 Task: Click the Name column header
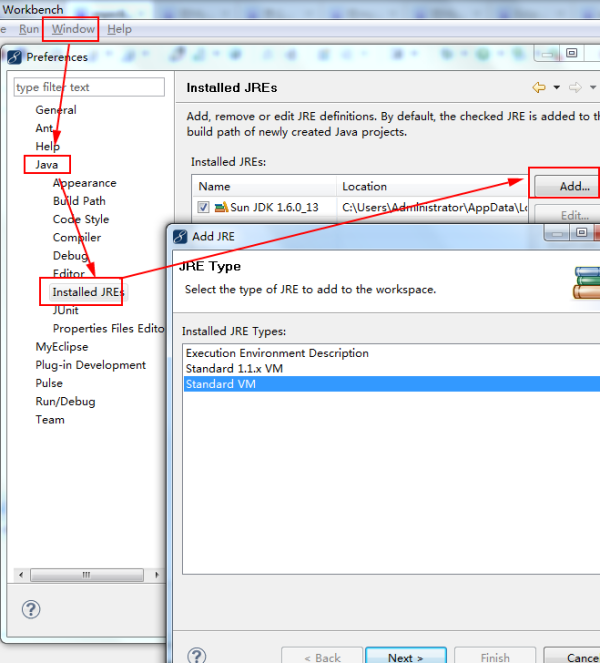[264, 186]
